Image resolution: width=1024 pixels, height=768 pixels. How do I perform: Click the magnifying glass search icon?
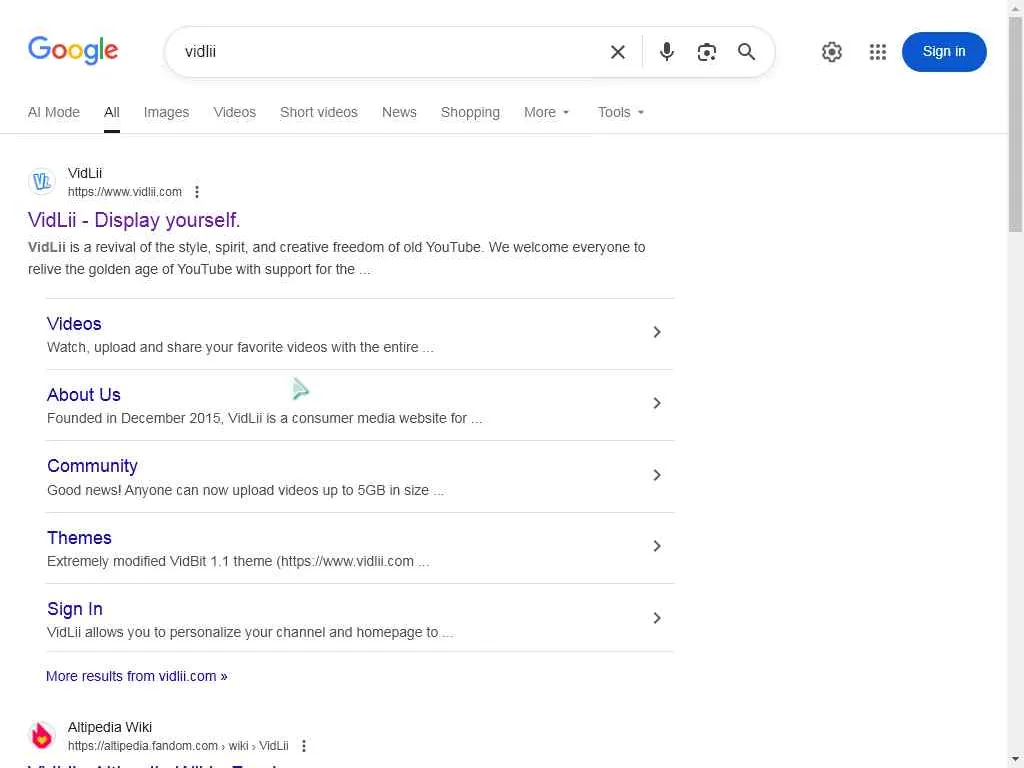click(x=746, y=52)
